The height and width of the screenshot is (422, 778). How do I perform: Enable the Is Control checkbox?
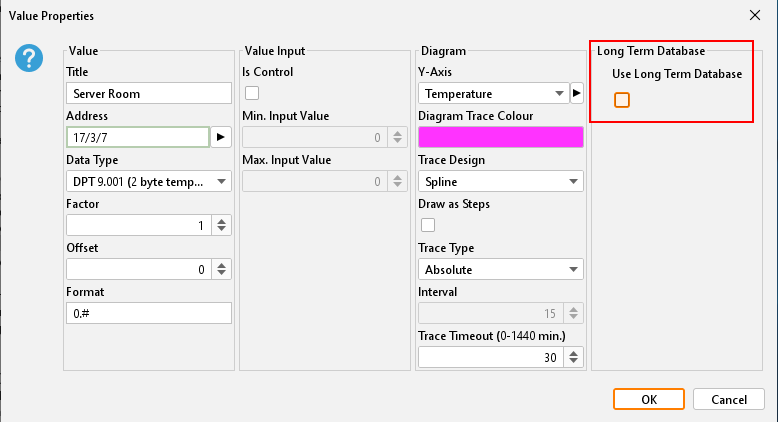pos(252,93)
